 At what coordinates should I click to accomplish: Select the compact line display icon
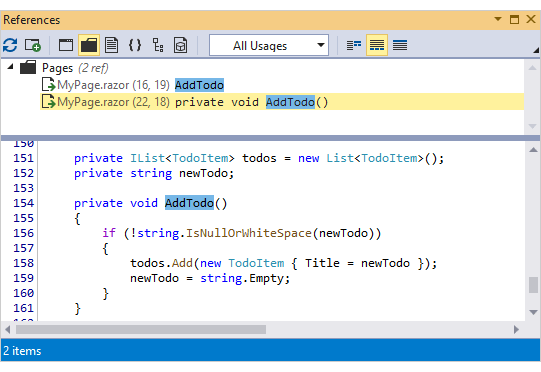click(x=354, y=45)
